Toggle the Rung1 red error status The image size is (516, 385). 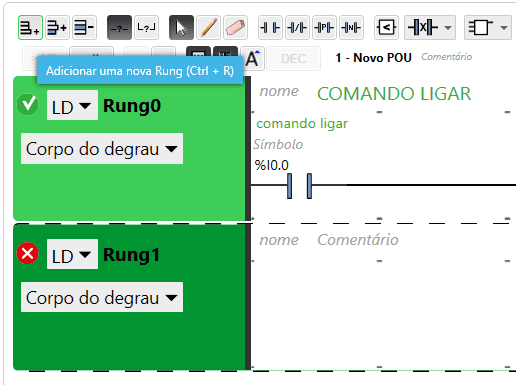click(x=27, y=253)
